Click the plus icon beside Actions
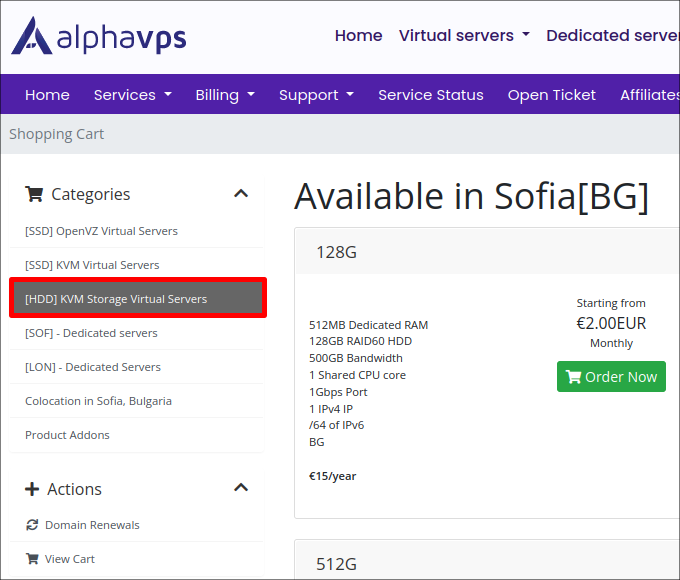 pyautogui.click(x=32, y=489)
